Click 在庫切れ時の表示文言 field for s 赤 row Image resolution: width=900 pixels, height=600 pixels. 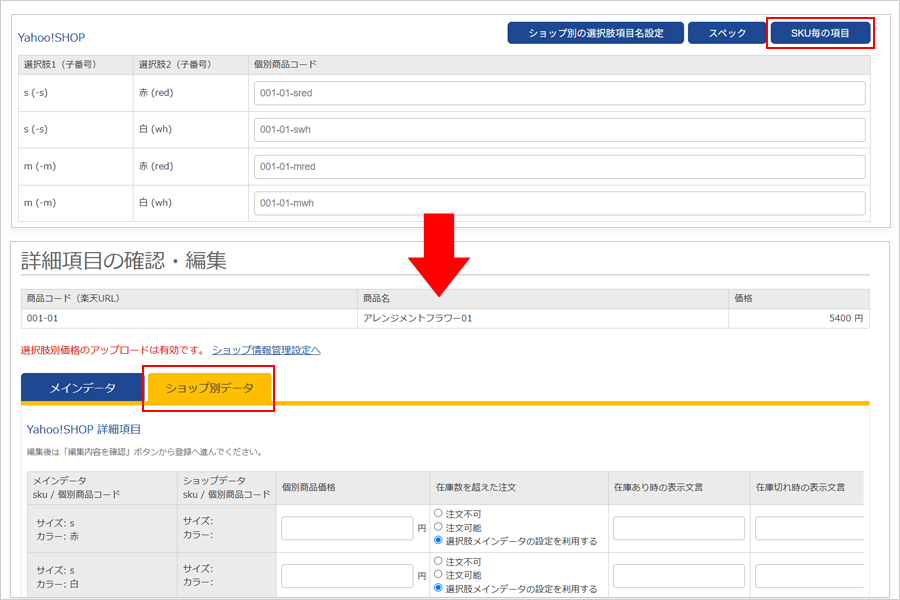pos(809,528)
